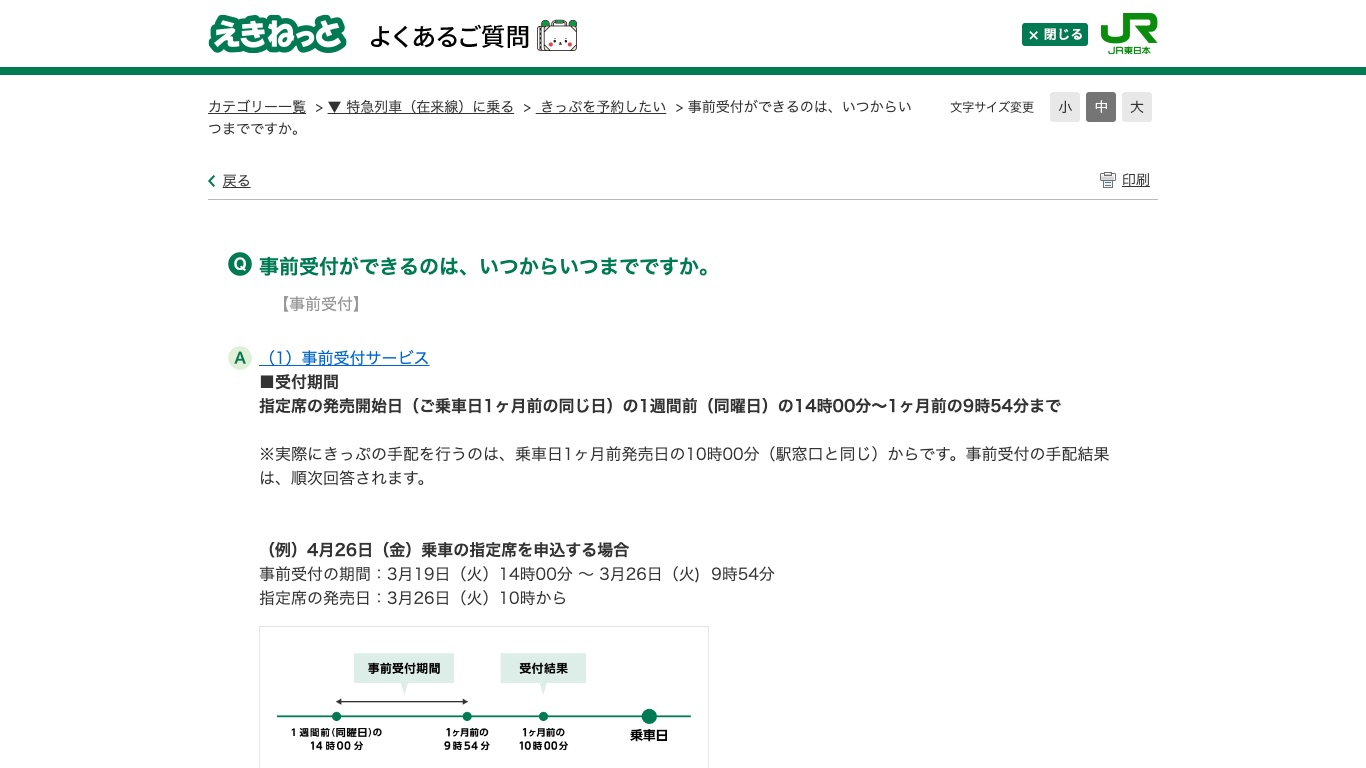Click the ■受付期間 heading
This screenshot has width=1366, height=768.
[299, 382]
